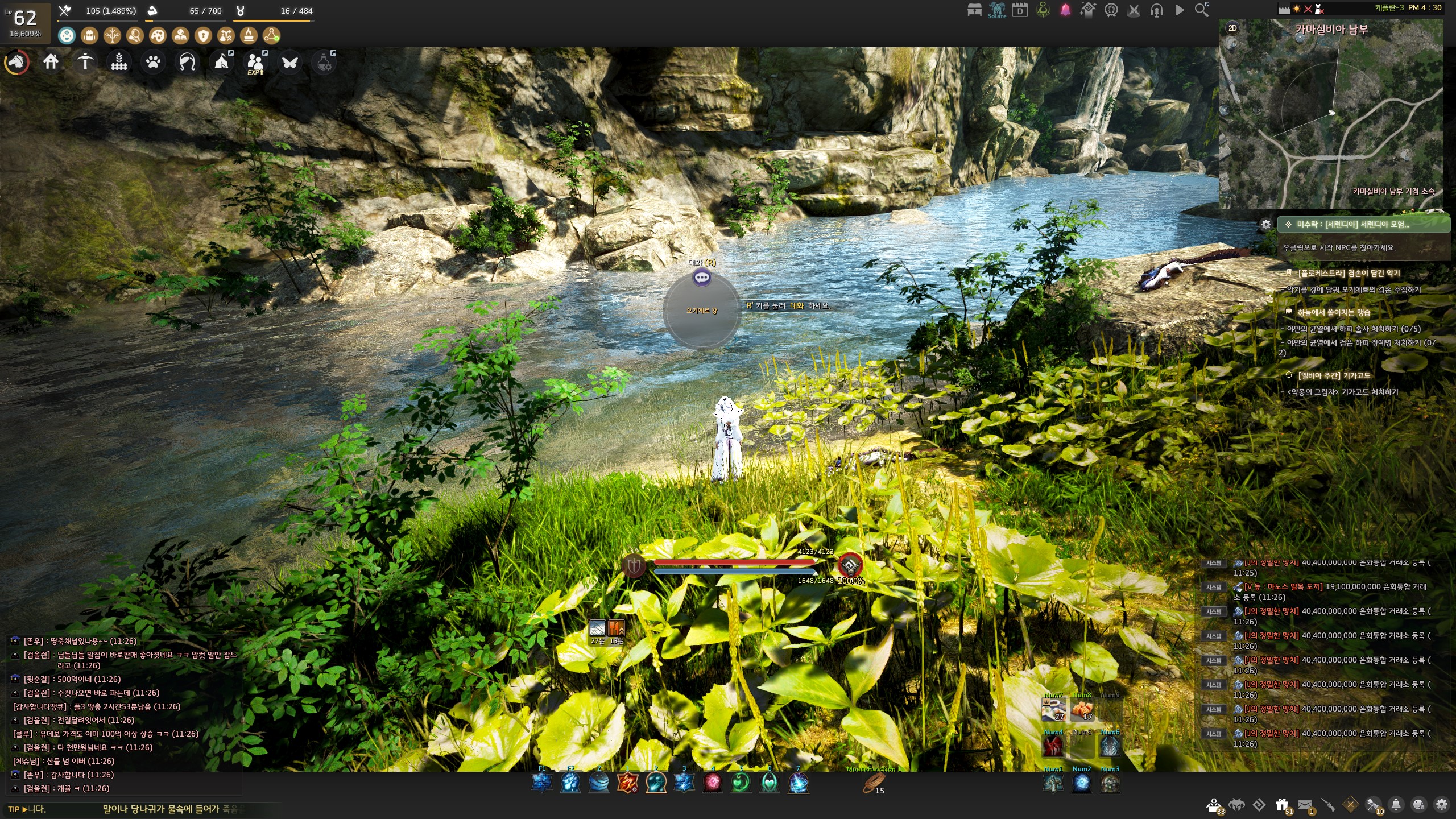Toggle the bell alert icon at bottom right

1396,805
